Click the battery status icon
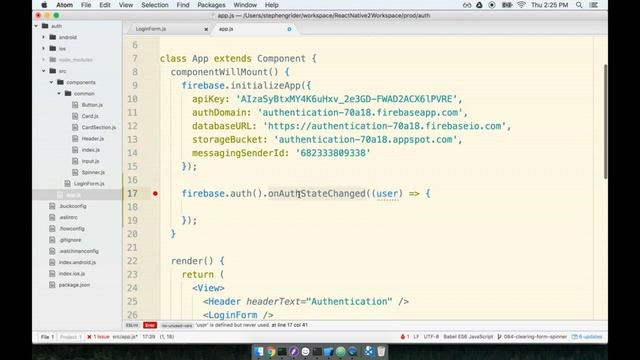The image size is (640, 360). pos(507,5)
